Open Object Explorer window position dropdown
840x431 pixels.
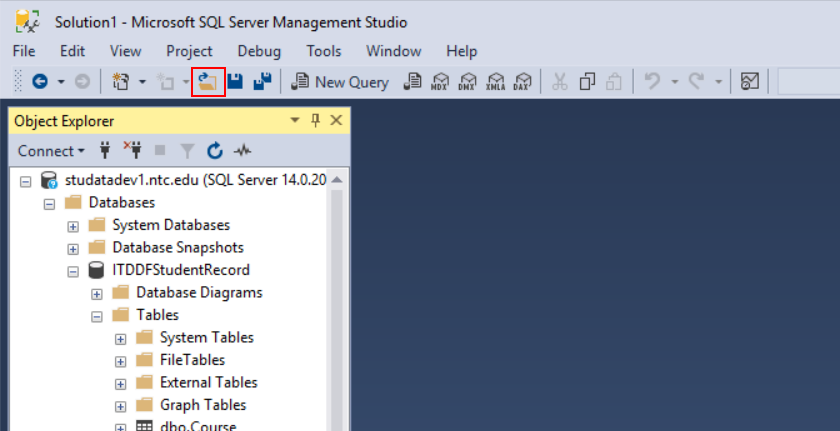[x=295, y=121]
